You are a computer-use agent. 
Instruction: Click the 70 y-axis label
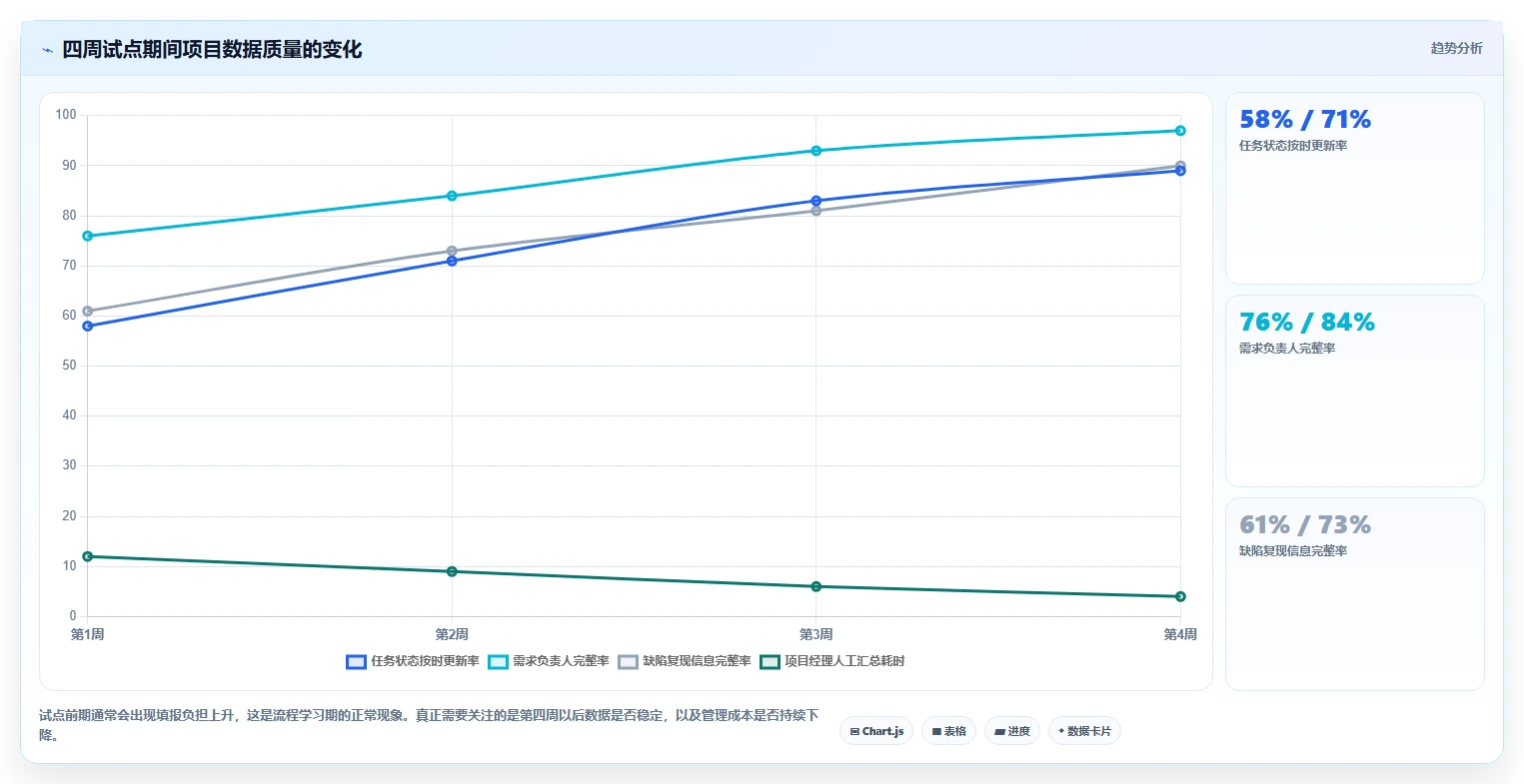[x=69, y=266]
